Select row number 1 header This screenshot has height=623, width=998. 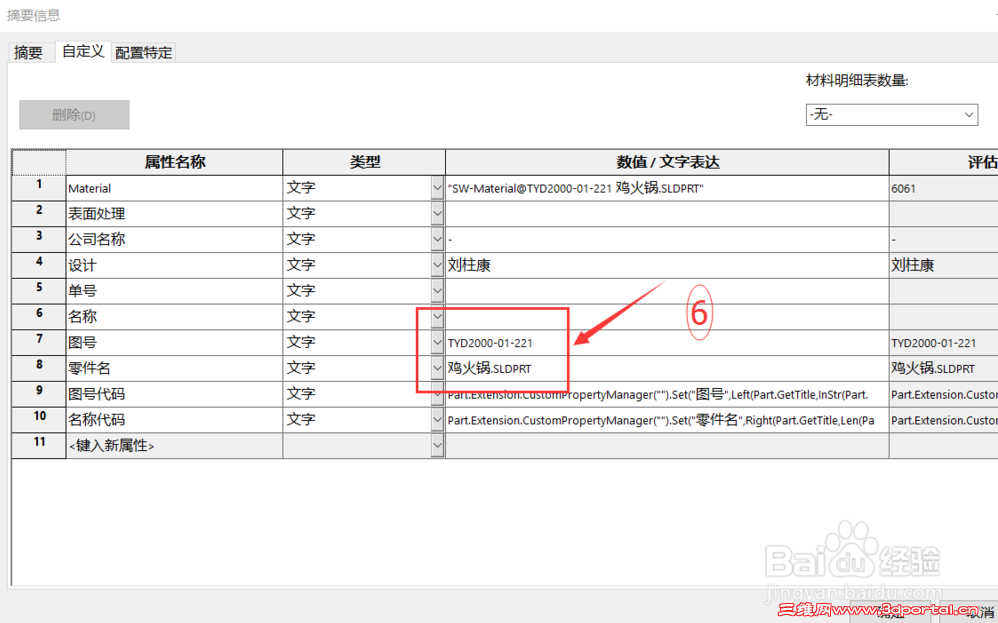[x=39, y=188]
